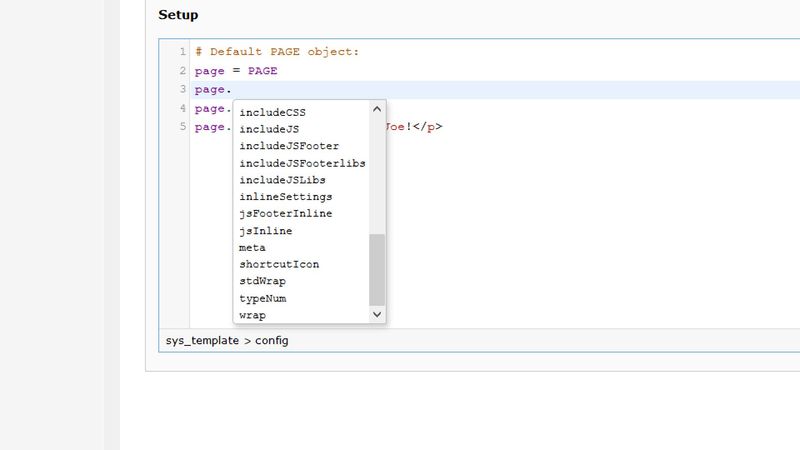800x450 pixels.
Task: Click line number 3 in the gutter
Action: [182, 90]
